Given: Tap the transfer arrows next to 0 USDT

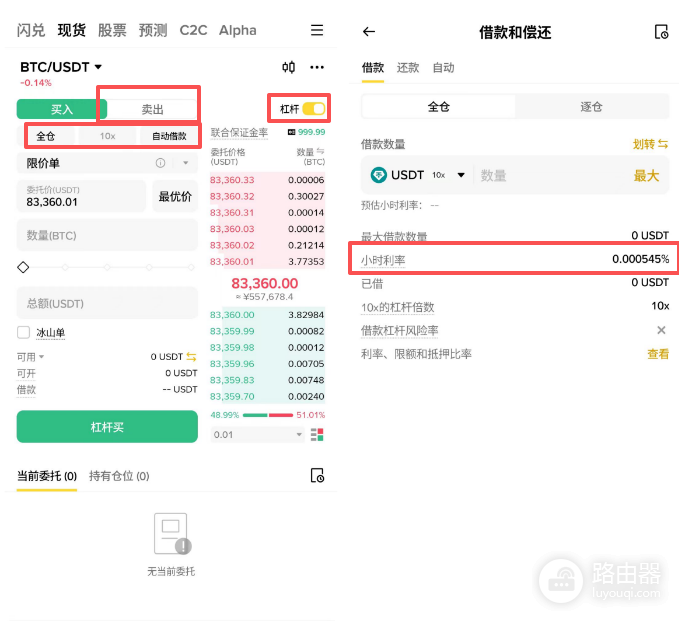Looking at the screenshot, I should coord(191,357).
